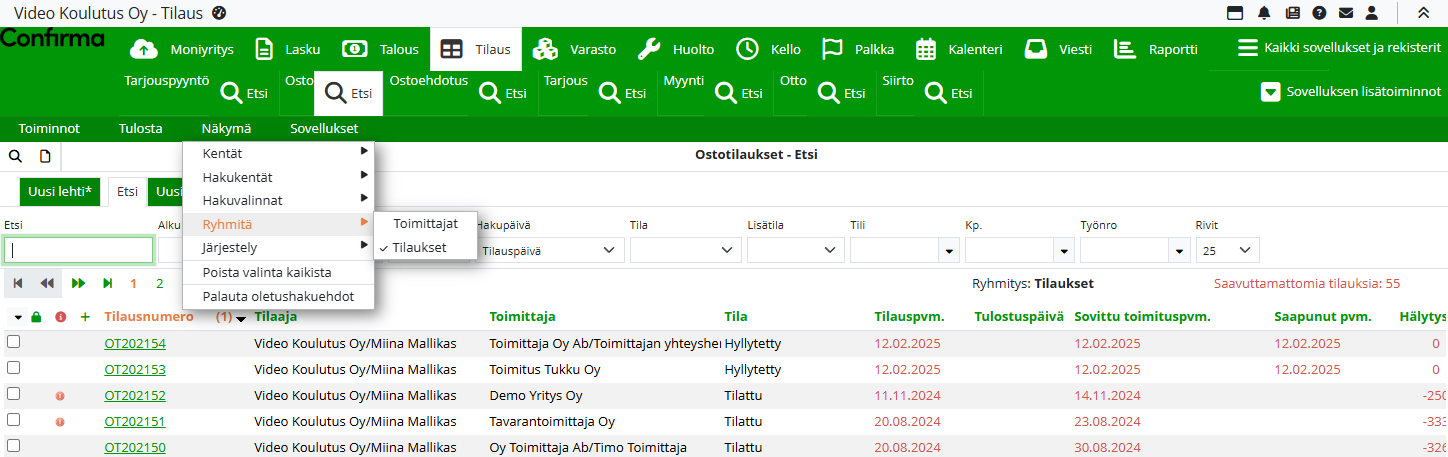Image resolution: width=1448 pixels, height=457 pixels.
Task: Select the checkbox on row OT202152
Action: coord(14,394)
